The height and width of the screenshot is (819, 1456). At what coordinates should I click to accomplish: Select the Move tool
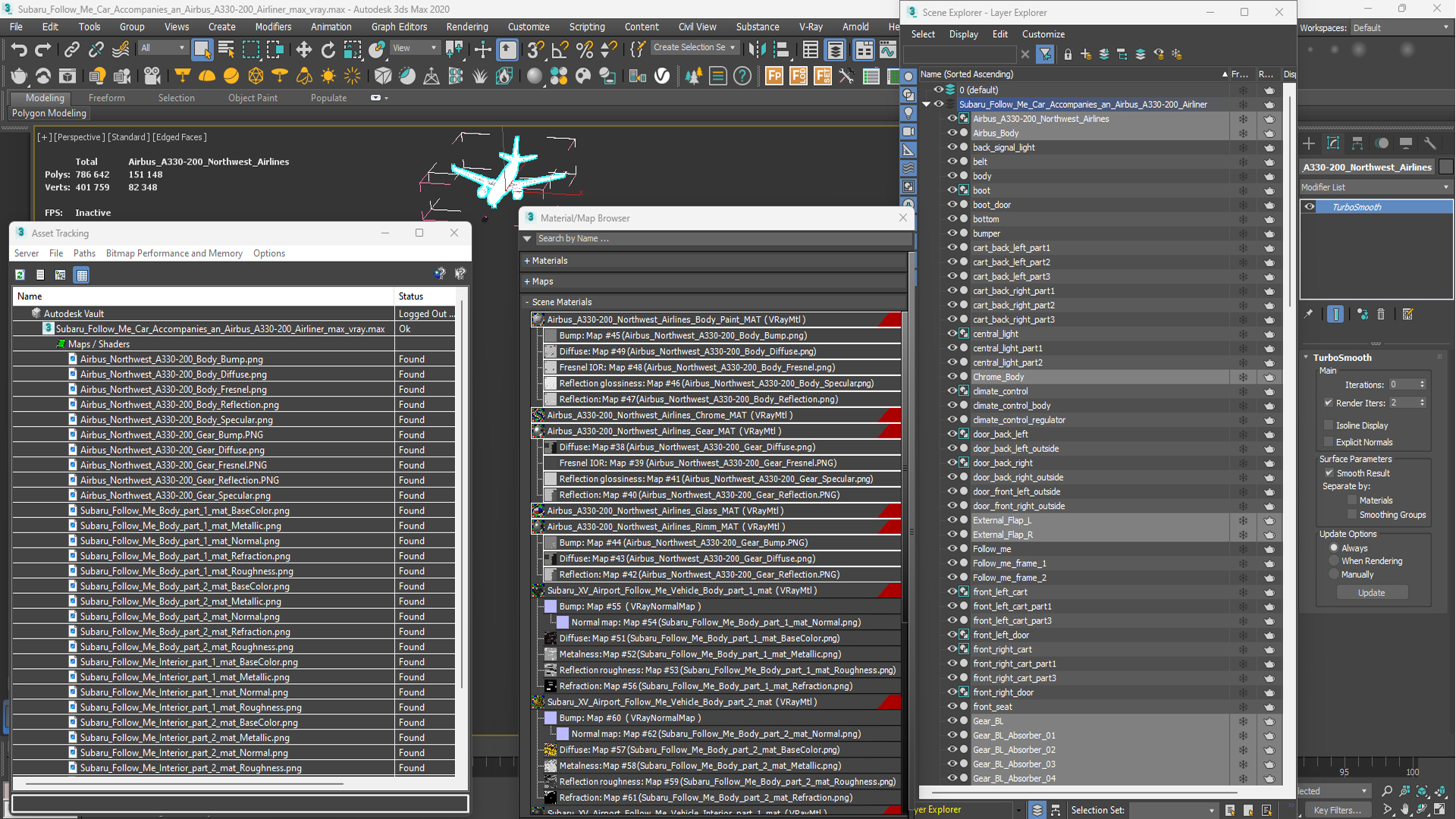[303, 50]
